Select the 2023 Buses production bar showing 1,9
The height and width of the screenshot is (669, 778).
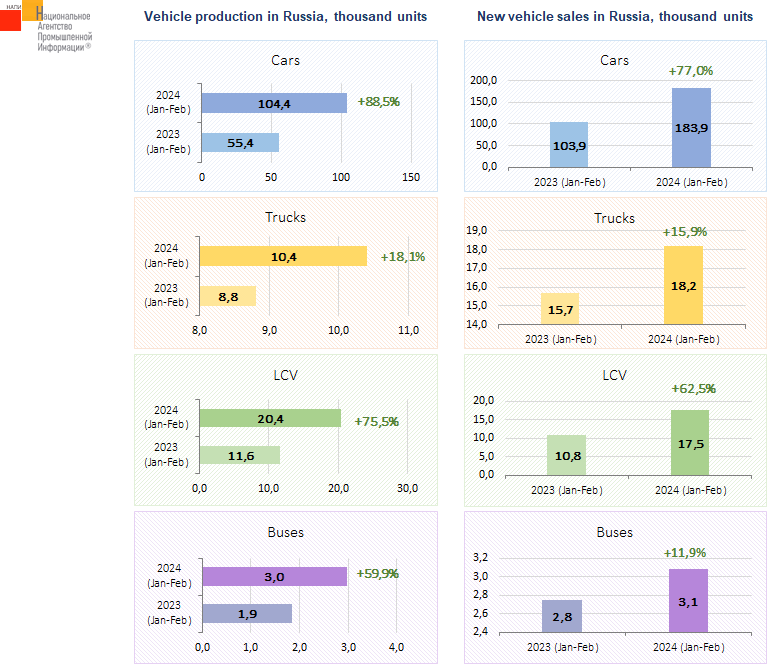coord(247,614)
